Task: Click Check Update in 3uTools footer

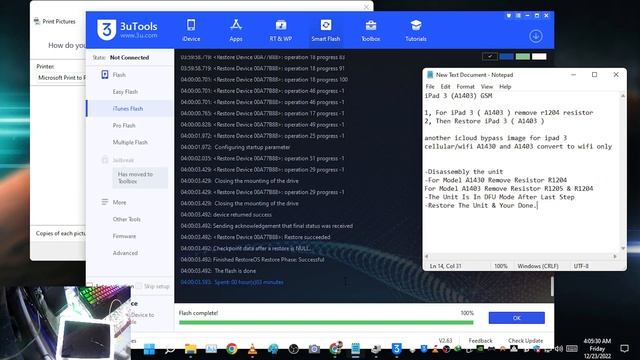Action: pyautogui.click(x=525, y=340)
